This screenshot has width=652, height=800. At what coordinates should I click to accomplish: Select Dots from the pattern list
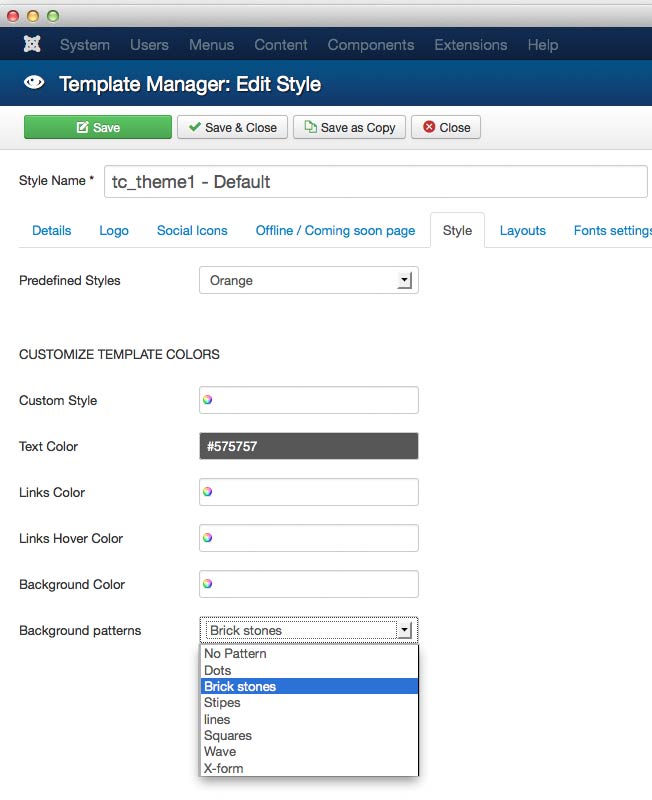coord(218,670)
